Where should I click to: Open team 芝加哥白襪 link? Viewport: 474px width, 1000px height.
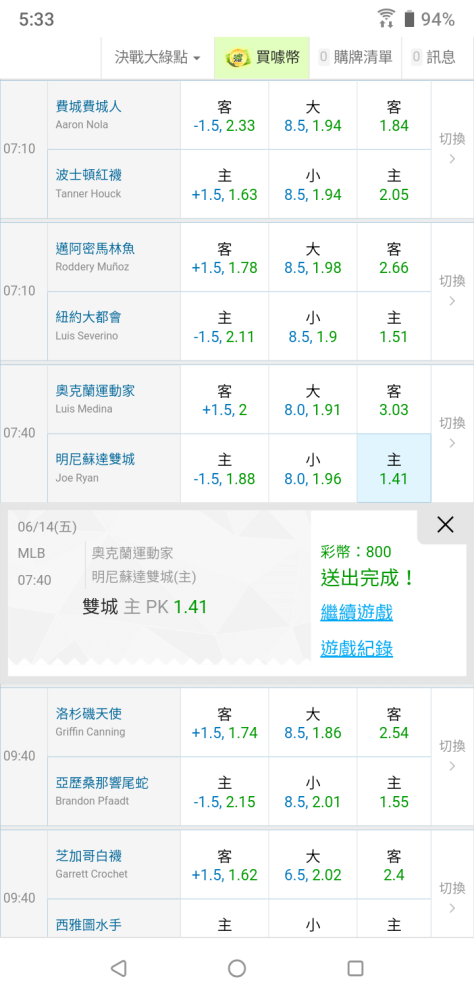[88, 856]
